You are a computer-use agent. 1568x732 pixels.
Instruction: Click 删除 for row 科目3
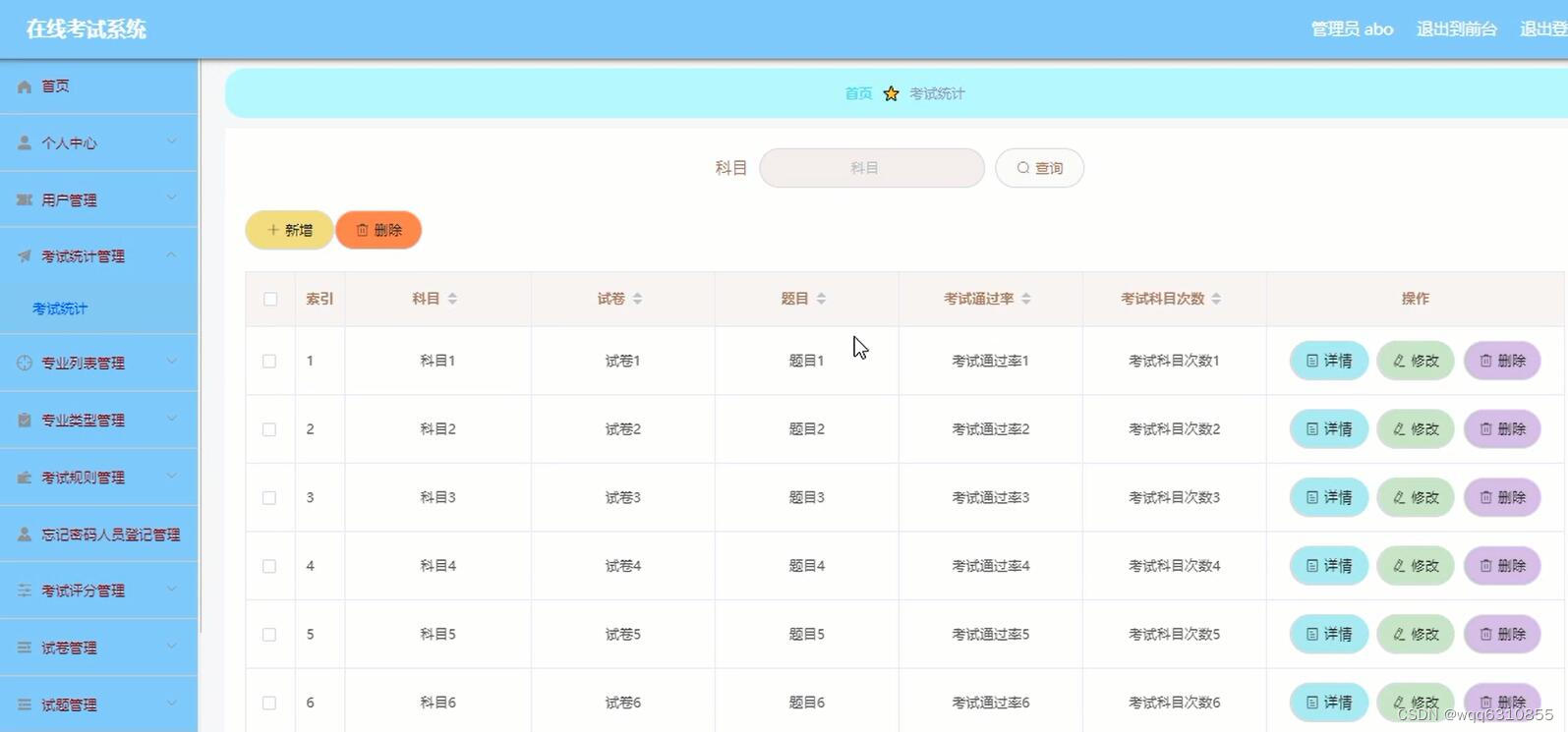click(x=1502, y=498)
